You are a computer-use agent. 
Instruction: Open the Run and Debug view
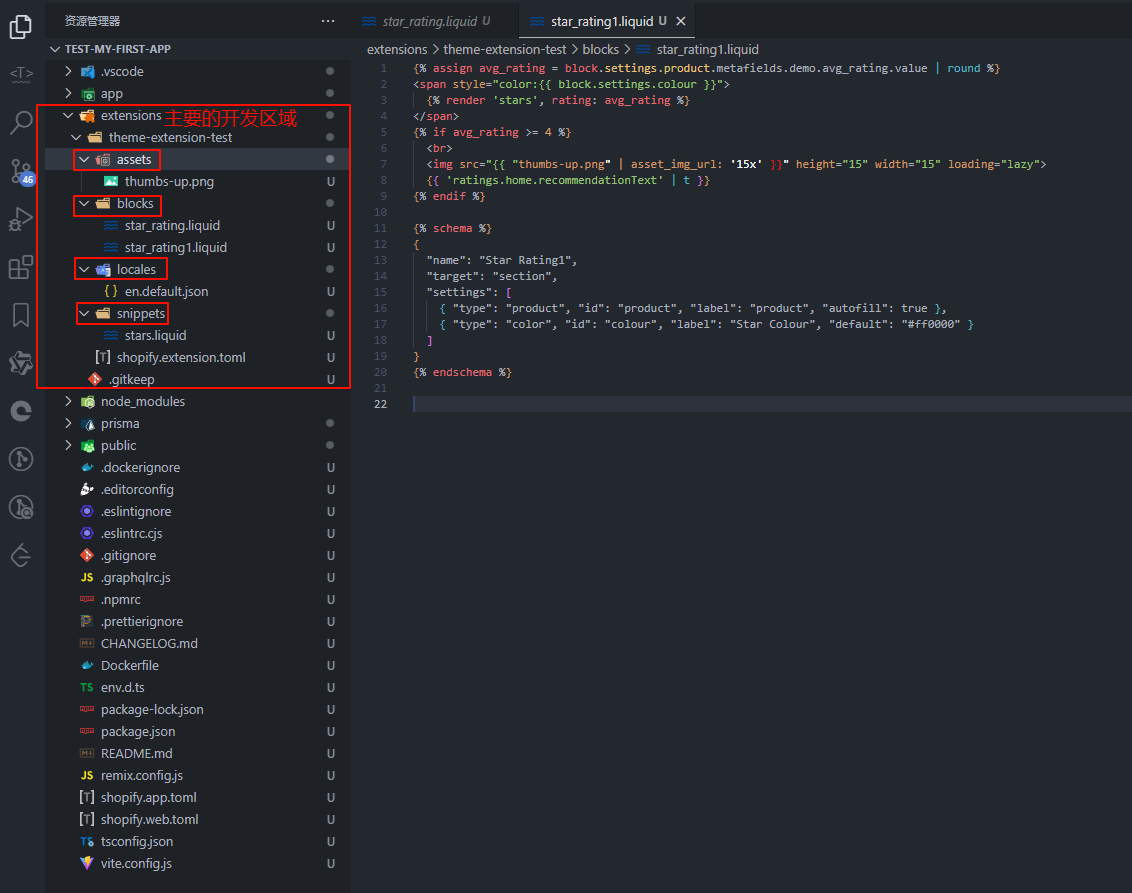(21, 219)
